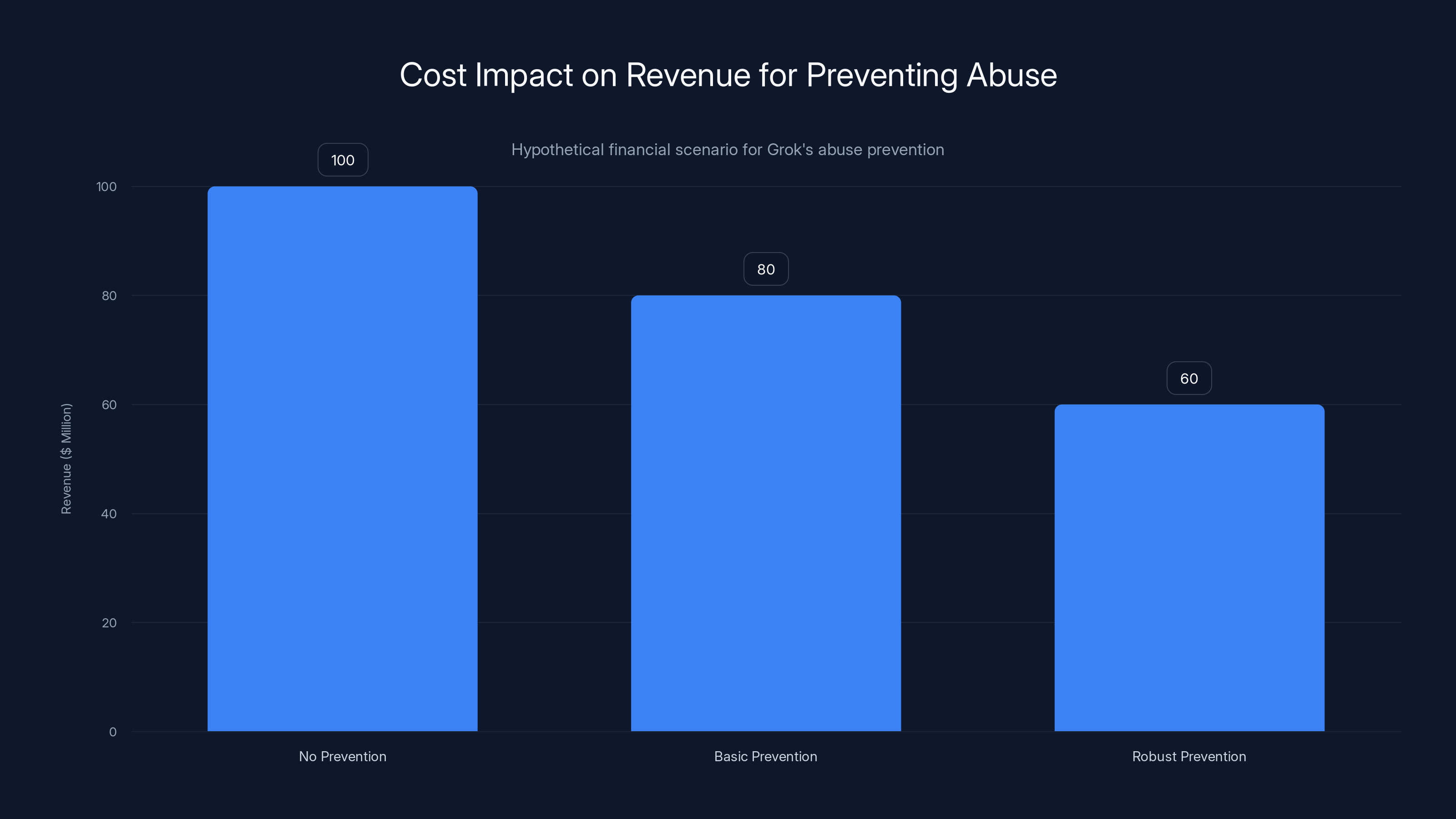The height and width of the screenshot is (819, 1456).
Task: Select the 60 value label
Action: tap(1188, 378)
